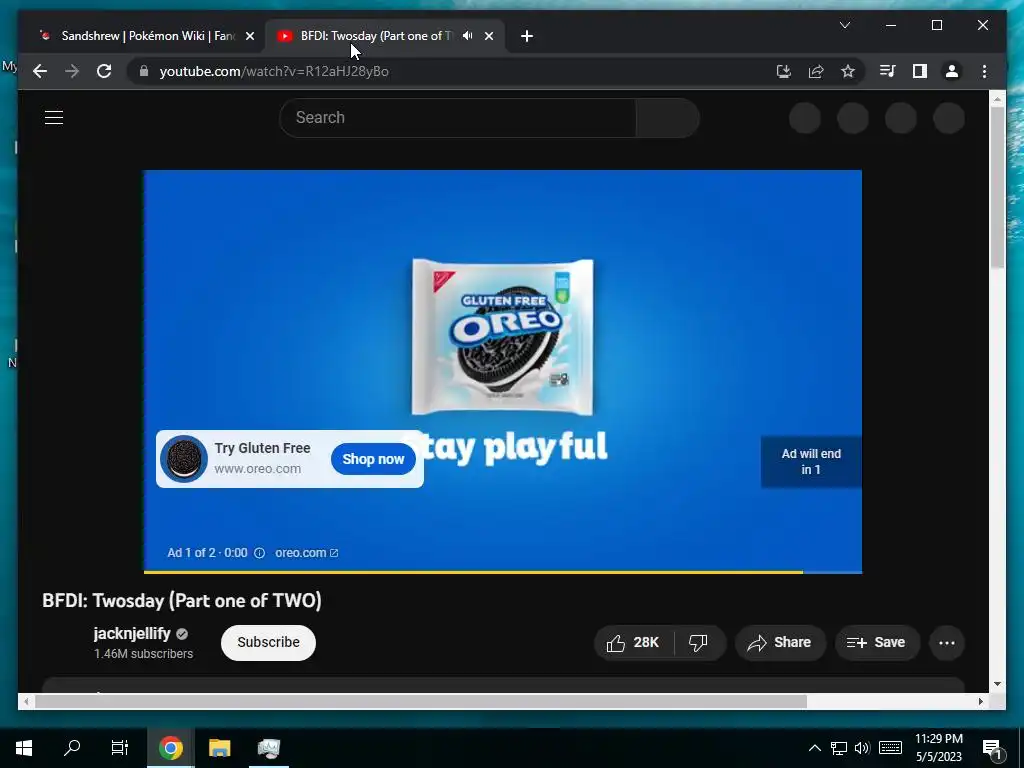Image resolution: width=1024 pixels, height=768 pixels.
Task: Open the ad info circle icon
Action: click(x=259, y=552)
